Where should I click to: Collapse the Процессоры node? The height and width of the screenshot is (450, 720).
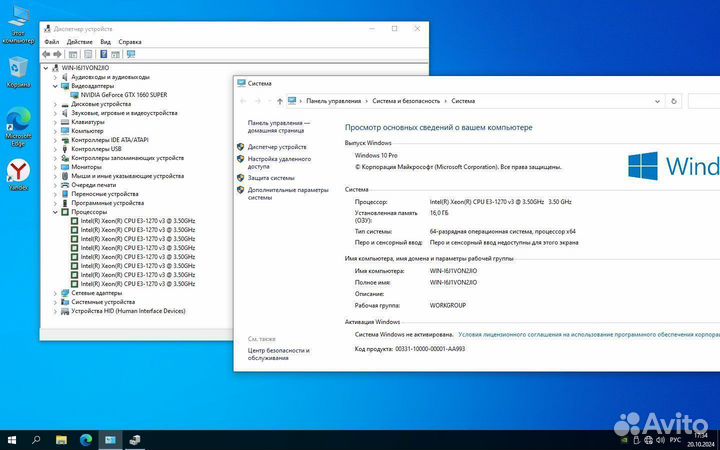tap(55, 212)
